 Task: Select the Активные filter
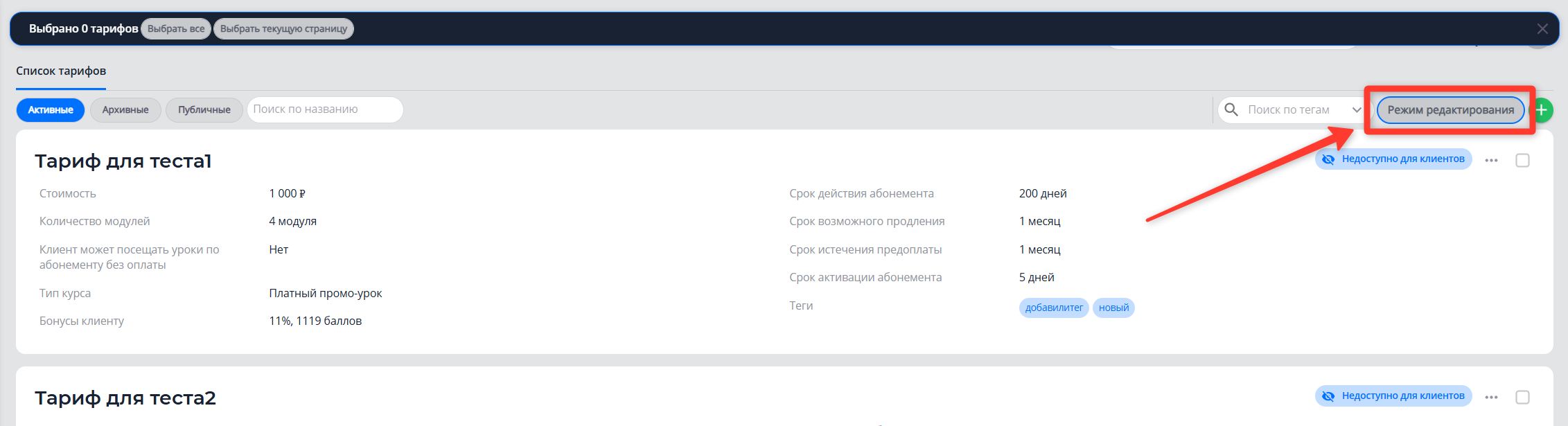(51, 110)
